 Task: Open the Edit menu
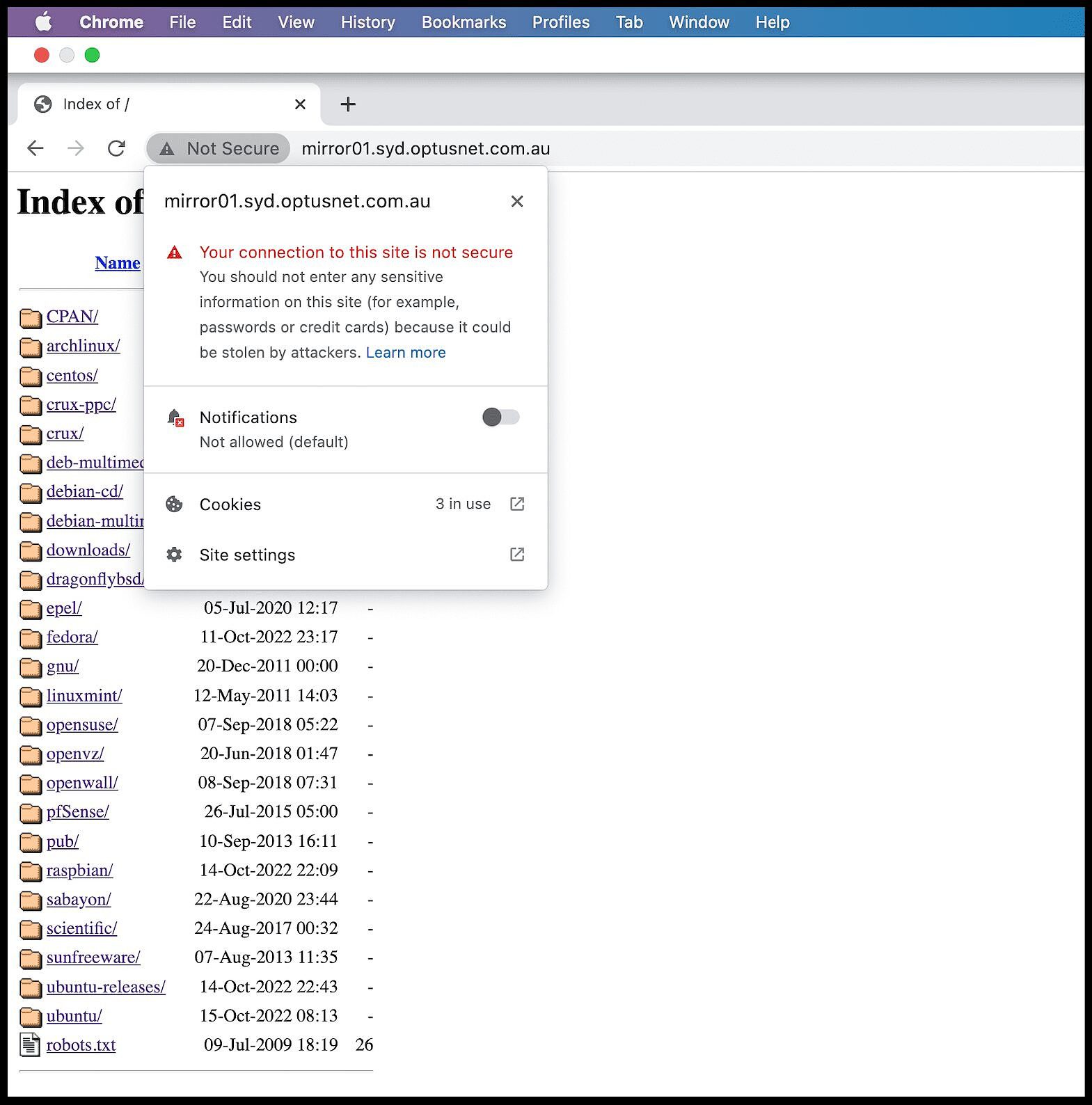[237, 22]
